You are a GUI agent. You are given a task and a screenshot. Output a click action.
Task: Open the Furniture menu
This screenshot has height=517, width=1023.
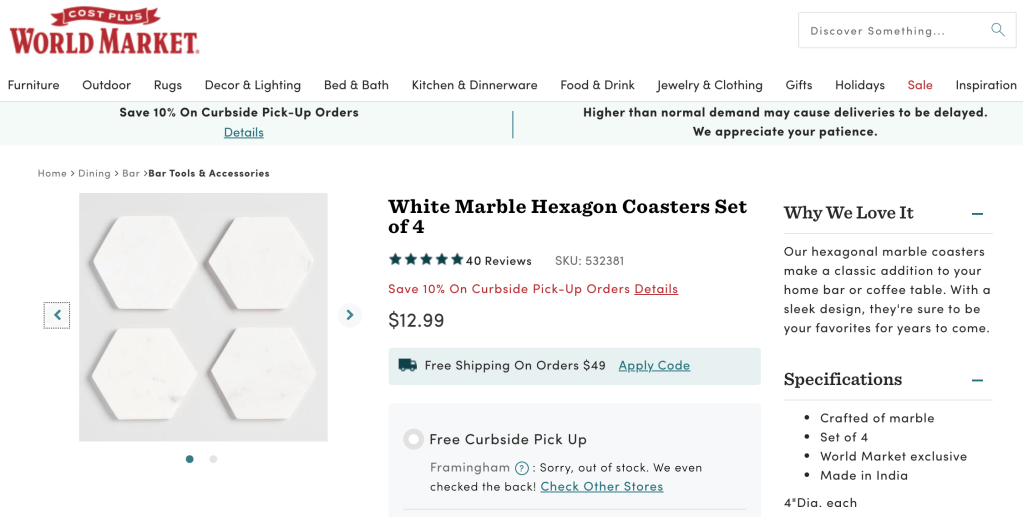[34, 85]
